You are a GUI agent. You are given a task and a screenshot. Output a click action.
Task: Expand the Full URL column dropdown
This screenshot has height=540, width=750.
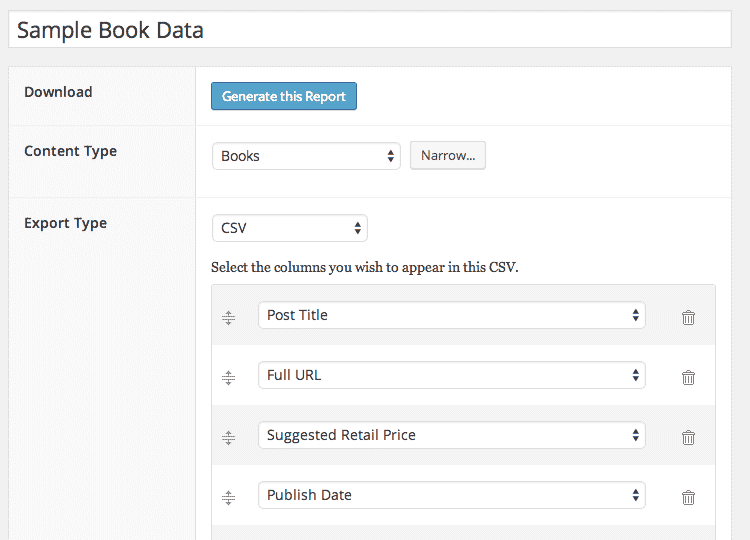pos(452,375)
